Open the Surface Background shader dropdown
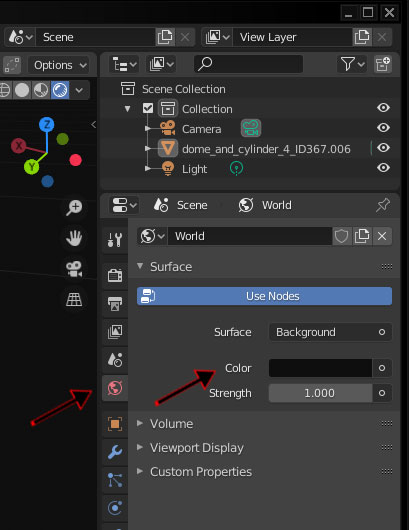This screenshot has width=409, height=530. (x=330, y=332)
